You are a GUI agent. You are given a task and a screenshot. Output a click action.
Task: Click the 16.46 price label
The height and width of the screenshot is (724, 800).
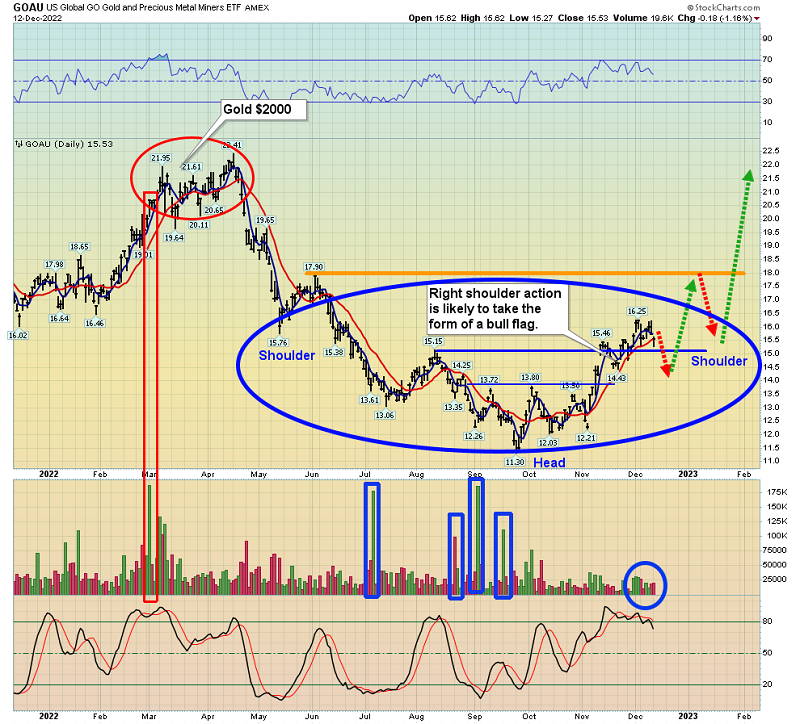[94, 323]
